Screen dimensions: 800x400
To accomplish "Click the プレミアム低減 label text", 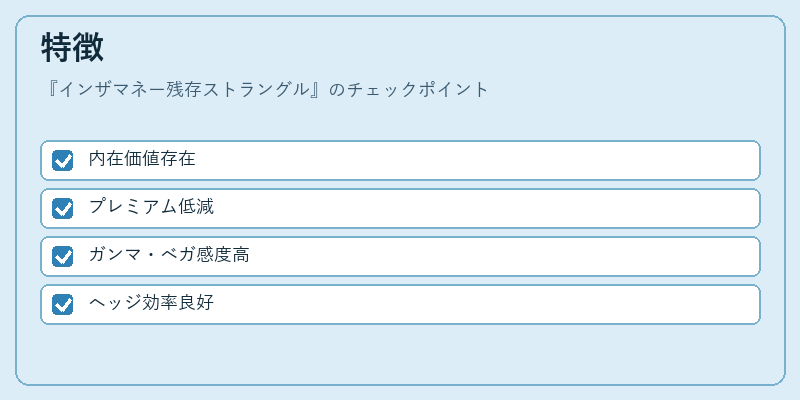I will click(151, 207).
